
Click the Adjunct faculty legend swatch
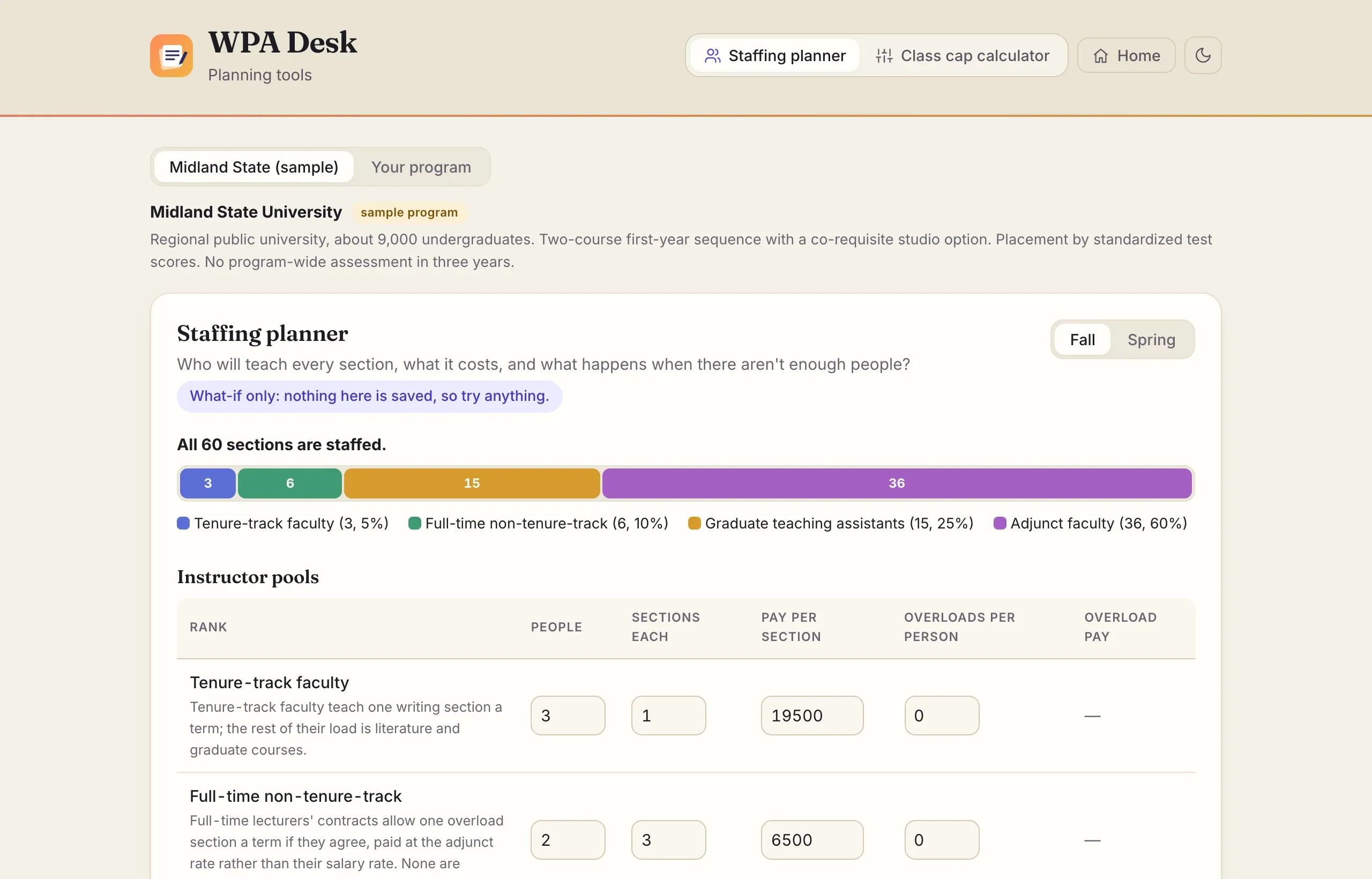tap(1000, 524)
